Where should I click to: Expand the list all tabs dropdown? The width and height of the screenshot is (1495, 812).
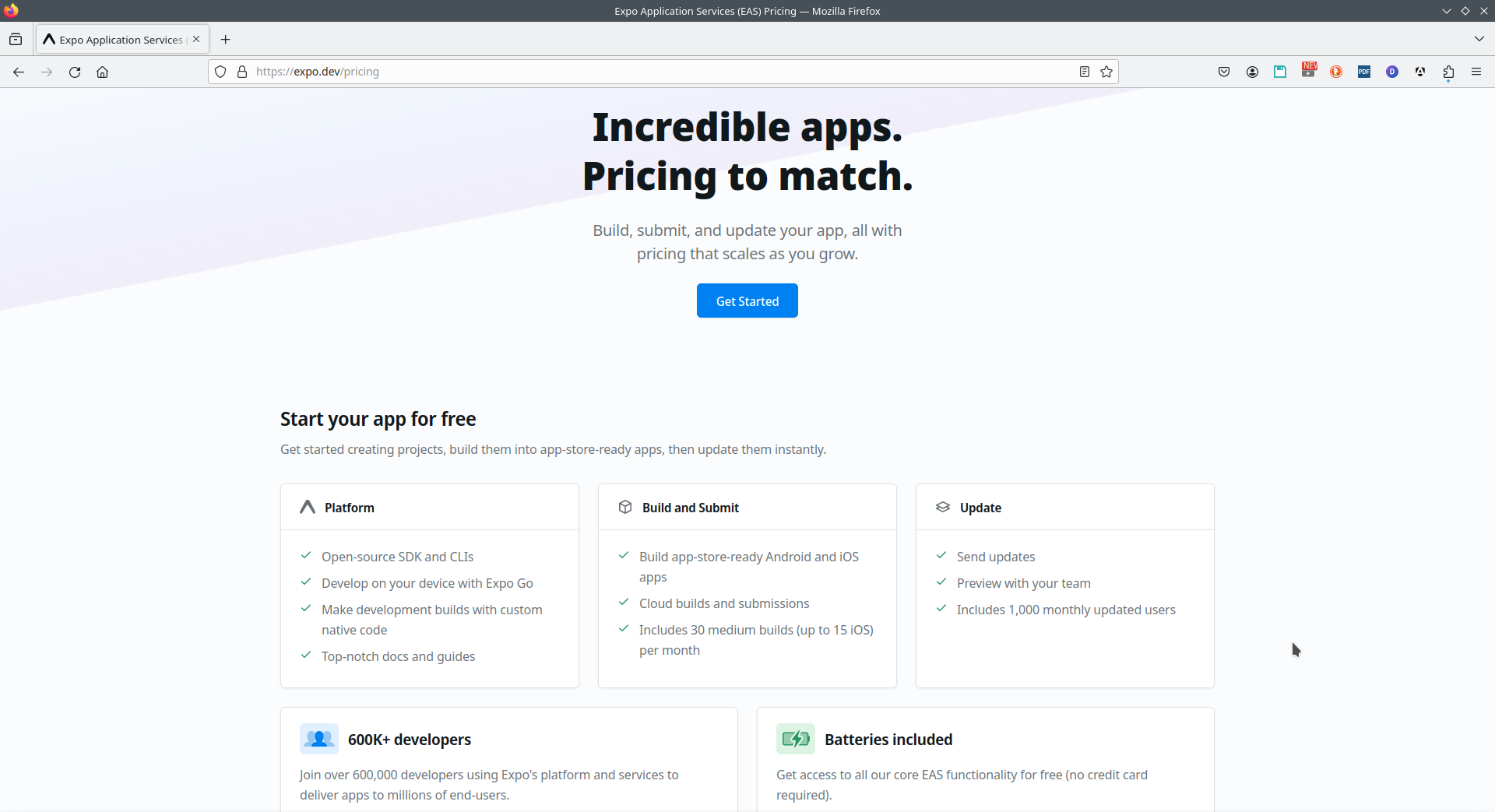pyautogui.click(x=1479, y=39)
